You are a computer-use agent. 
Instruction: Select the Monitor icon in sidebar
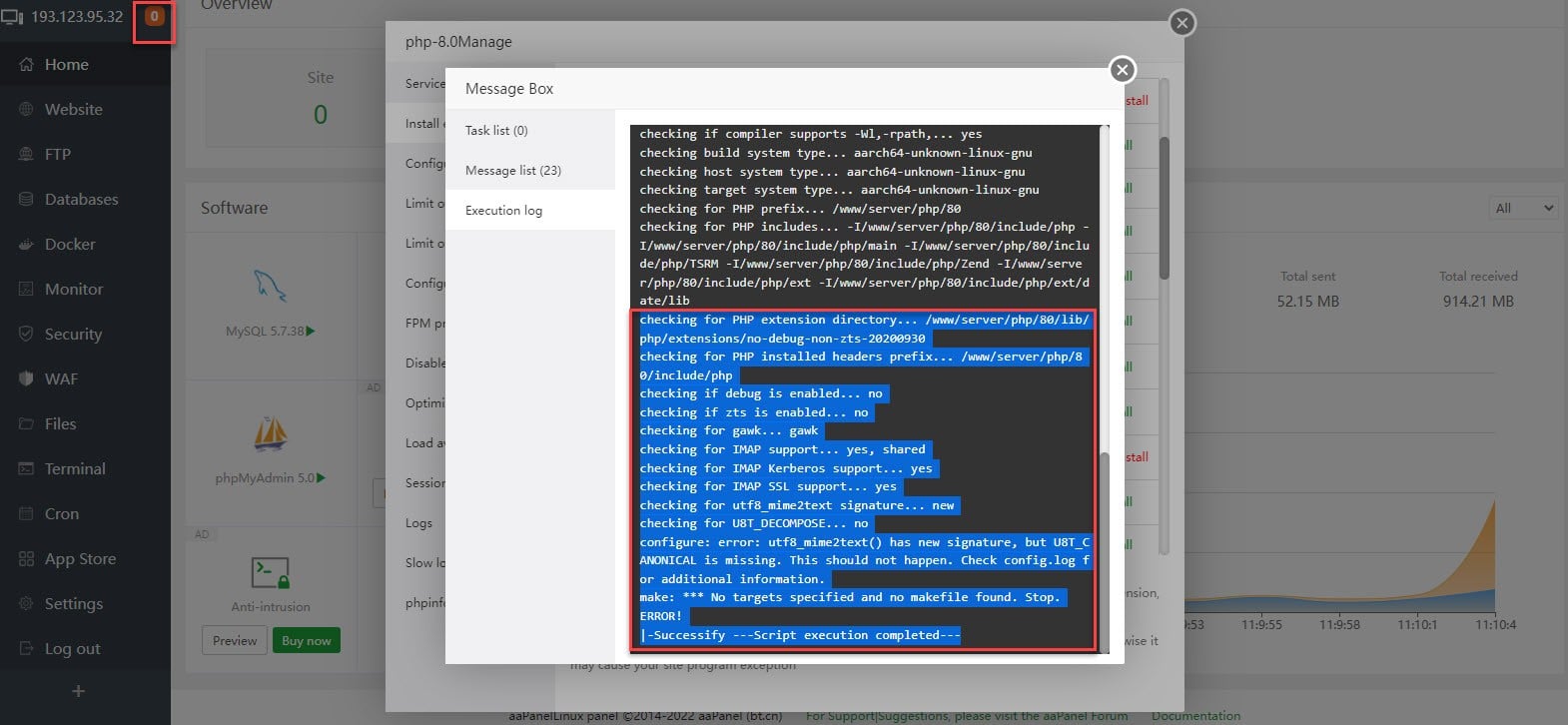coord(26,290)
